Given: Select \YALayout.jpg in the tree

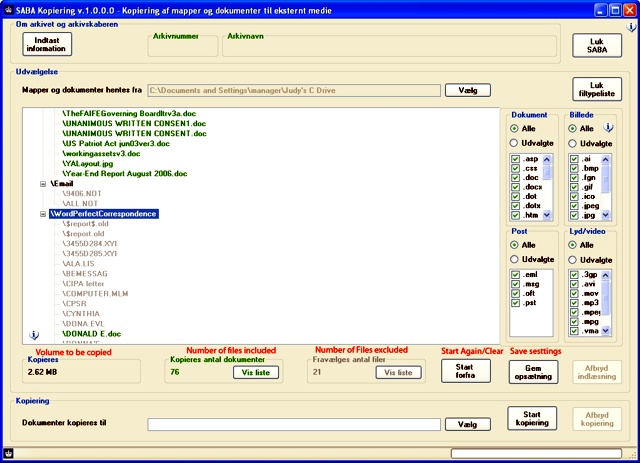Looking at the screenshot, I should (87, 163).
